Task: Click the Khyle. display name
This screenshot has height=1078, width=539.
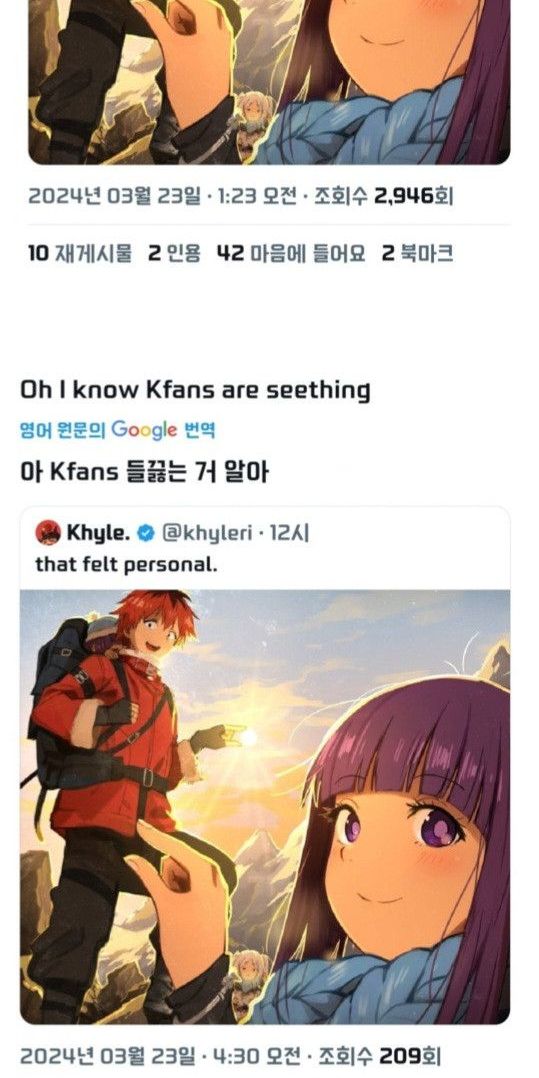Action: point(98,532)
